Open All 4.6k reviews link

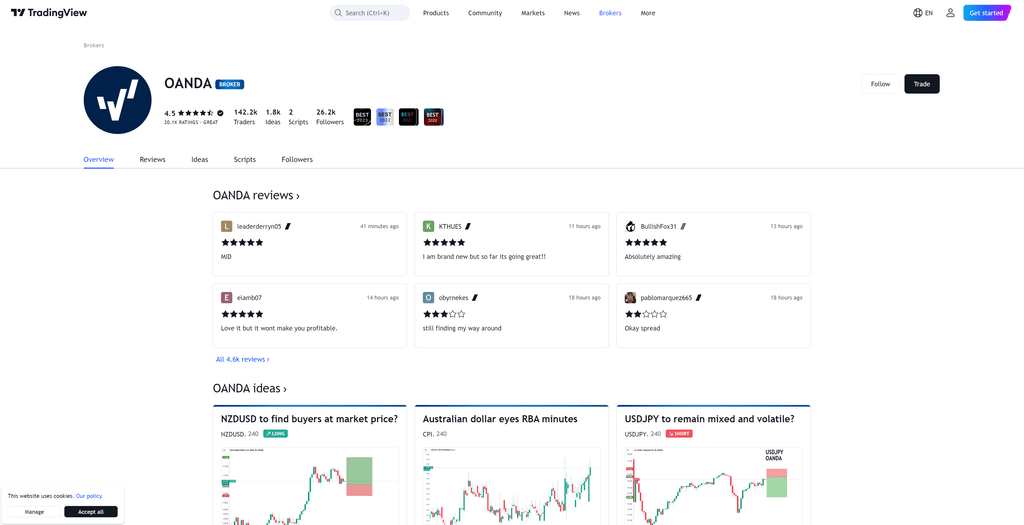(242, 359)
